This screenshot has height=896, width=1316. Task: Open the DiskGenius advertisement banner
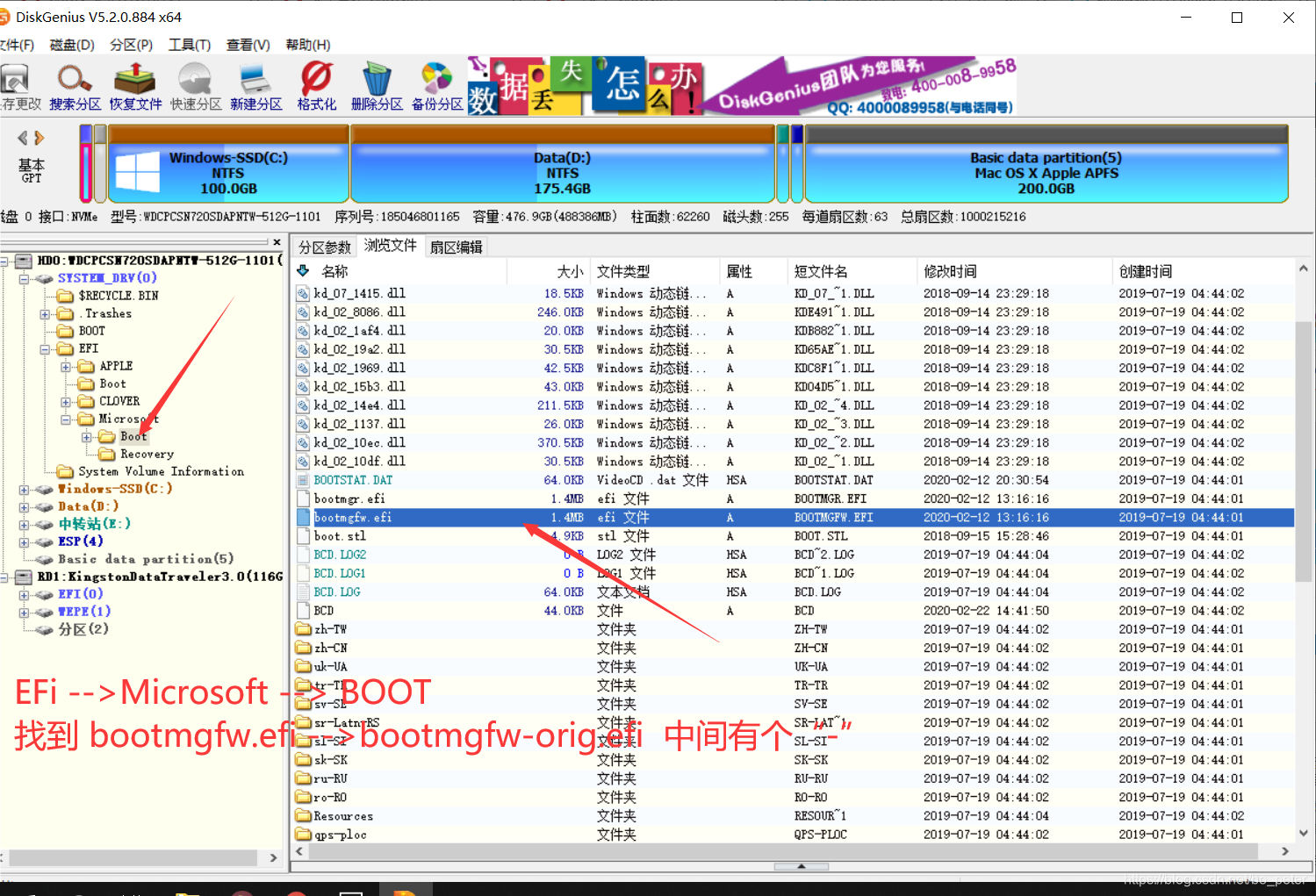coord(742,86)
